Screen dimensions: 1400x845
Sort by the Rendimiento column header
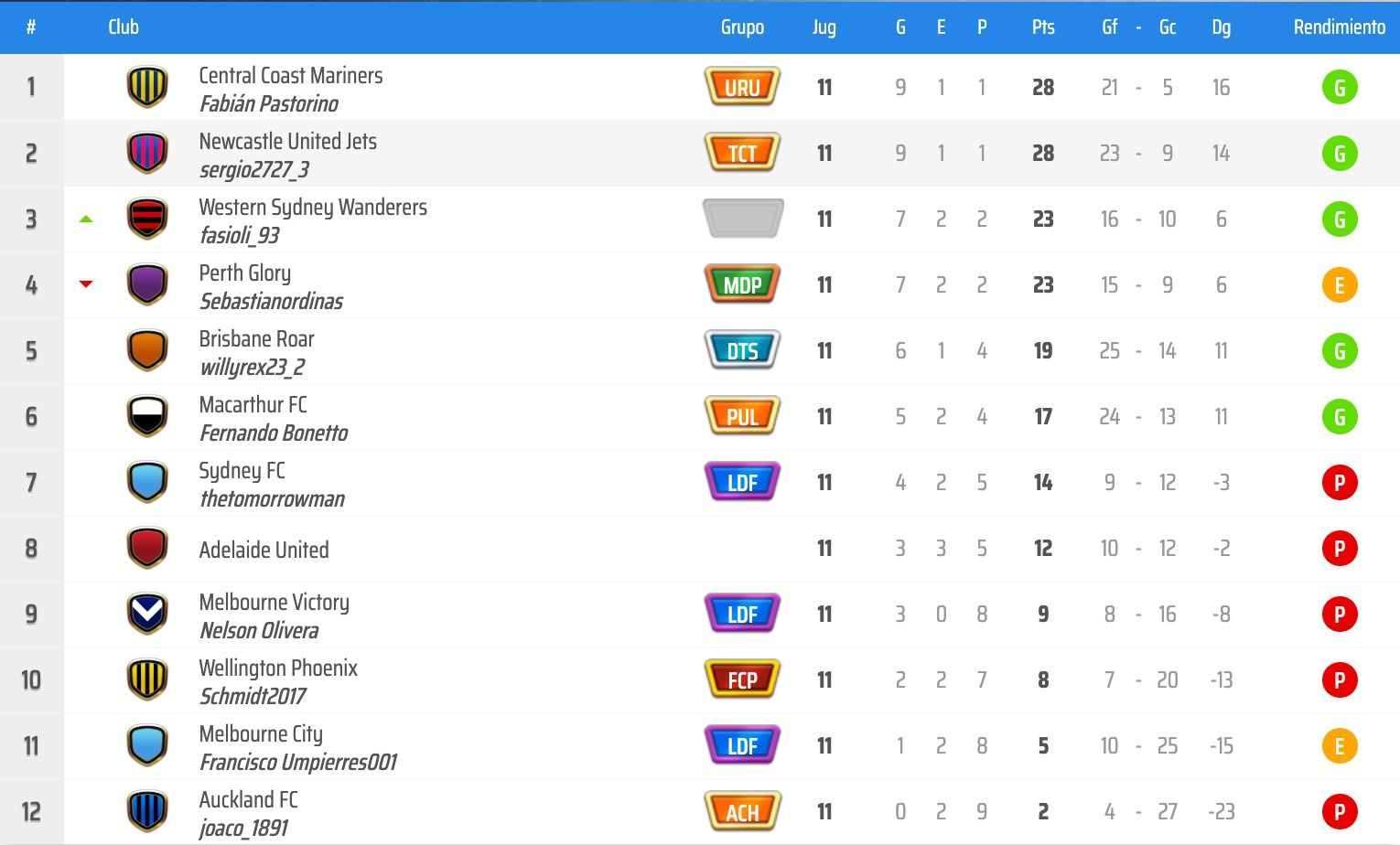click(1339, 27)
